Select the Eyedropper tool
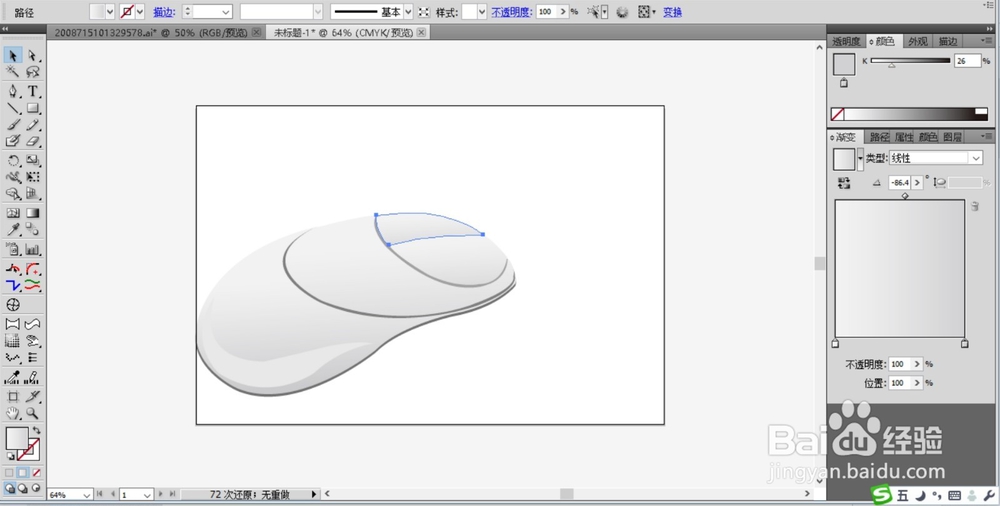Image resolution: width=1000 pixels, height=506 pixels. click(x=13, y=230)
